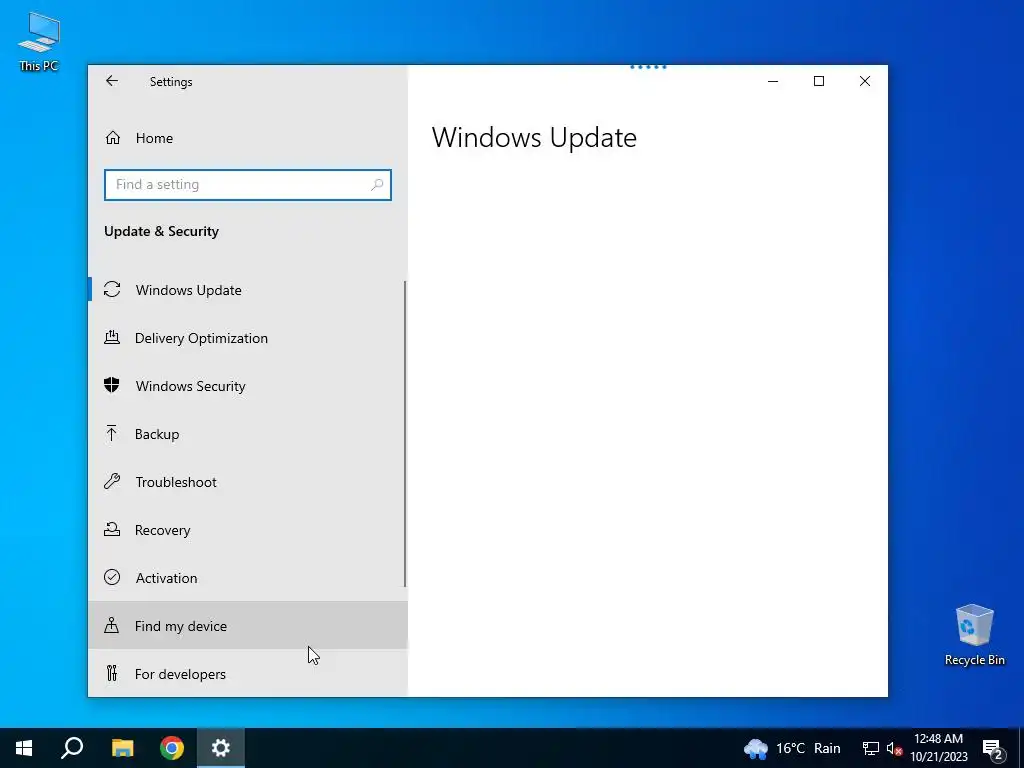Minimize the Settings window
Viewport: 1024px width, 768px height.
(773, 81)
